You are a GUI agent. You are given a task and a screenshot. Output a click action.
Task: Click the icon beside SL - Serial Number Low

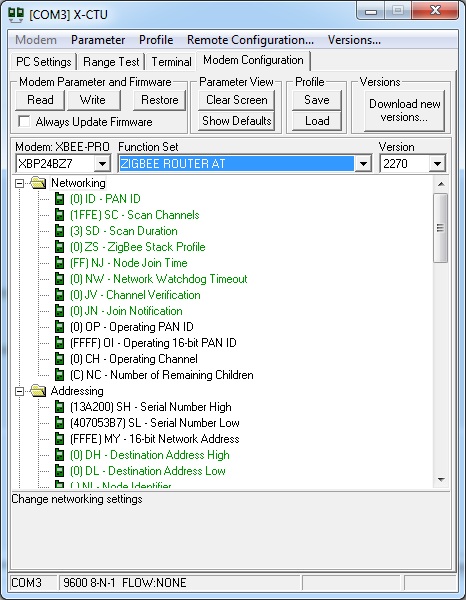click(59, 423)
